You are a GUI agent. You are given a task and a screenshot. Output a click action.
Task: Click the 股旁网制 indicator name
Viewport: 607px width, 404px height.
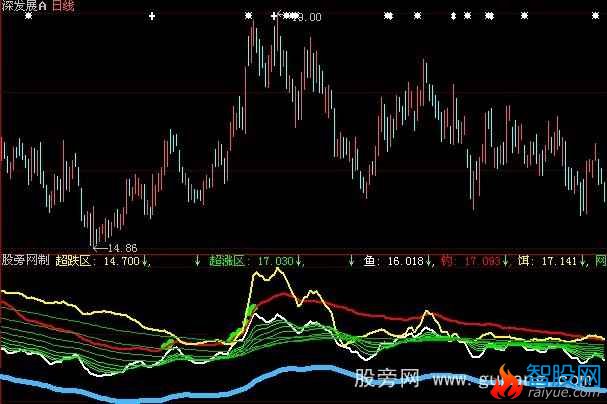pos(26,260)
